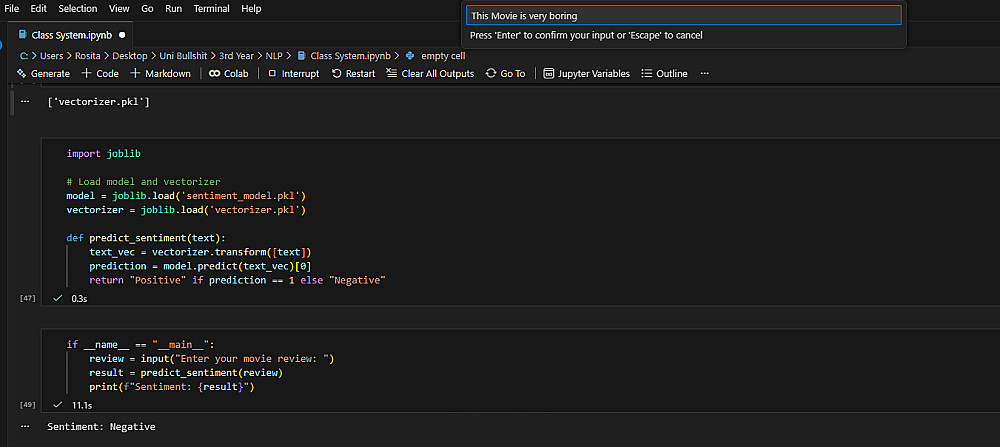Open output options beside 'Sentiment: Negative'
The image size is (1000, 447).
coord(25,426)
